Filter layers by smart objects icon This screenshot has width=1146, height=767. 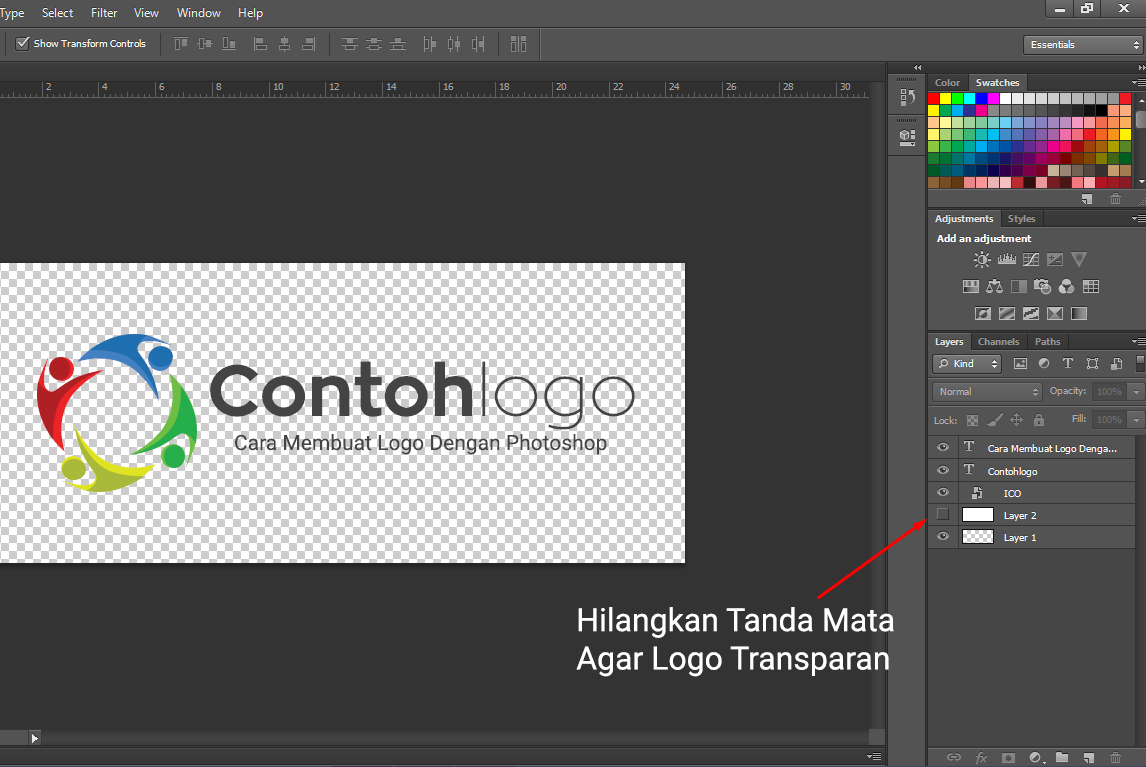(x=1116, y=363)
